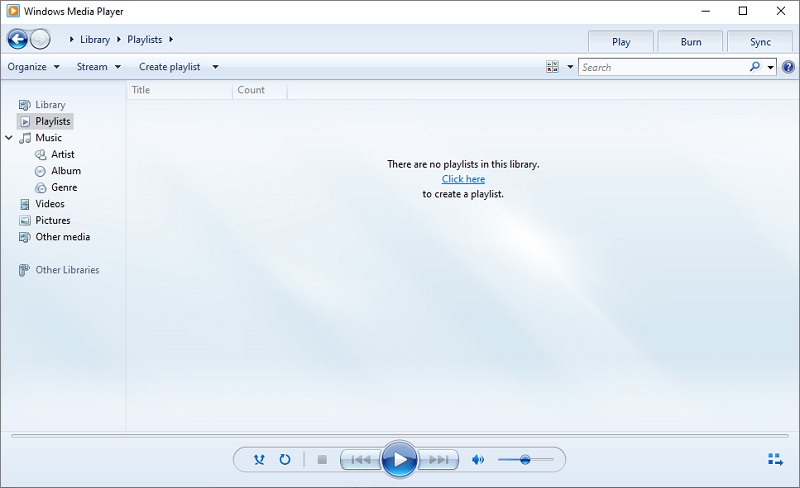Image resolution: width=800 pixels, height=488 pixels.
Task: Sort by the Count column header
Action: [260, 90]
